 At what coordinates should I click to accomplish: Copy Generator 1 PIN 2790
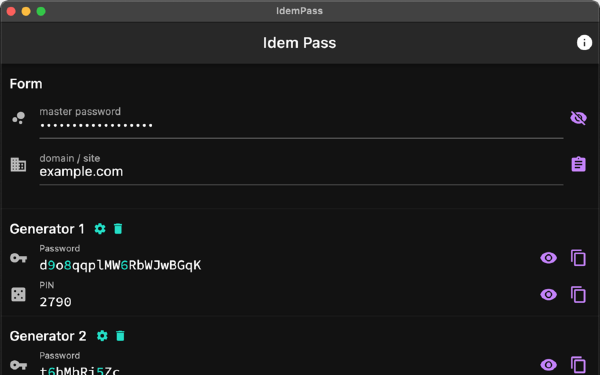click(x=578, y=295)
